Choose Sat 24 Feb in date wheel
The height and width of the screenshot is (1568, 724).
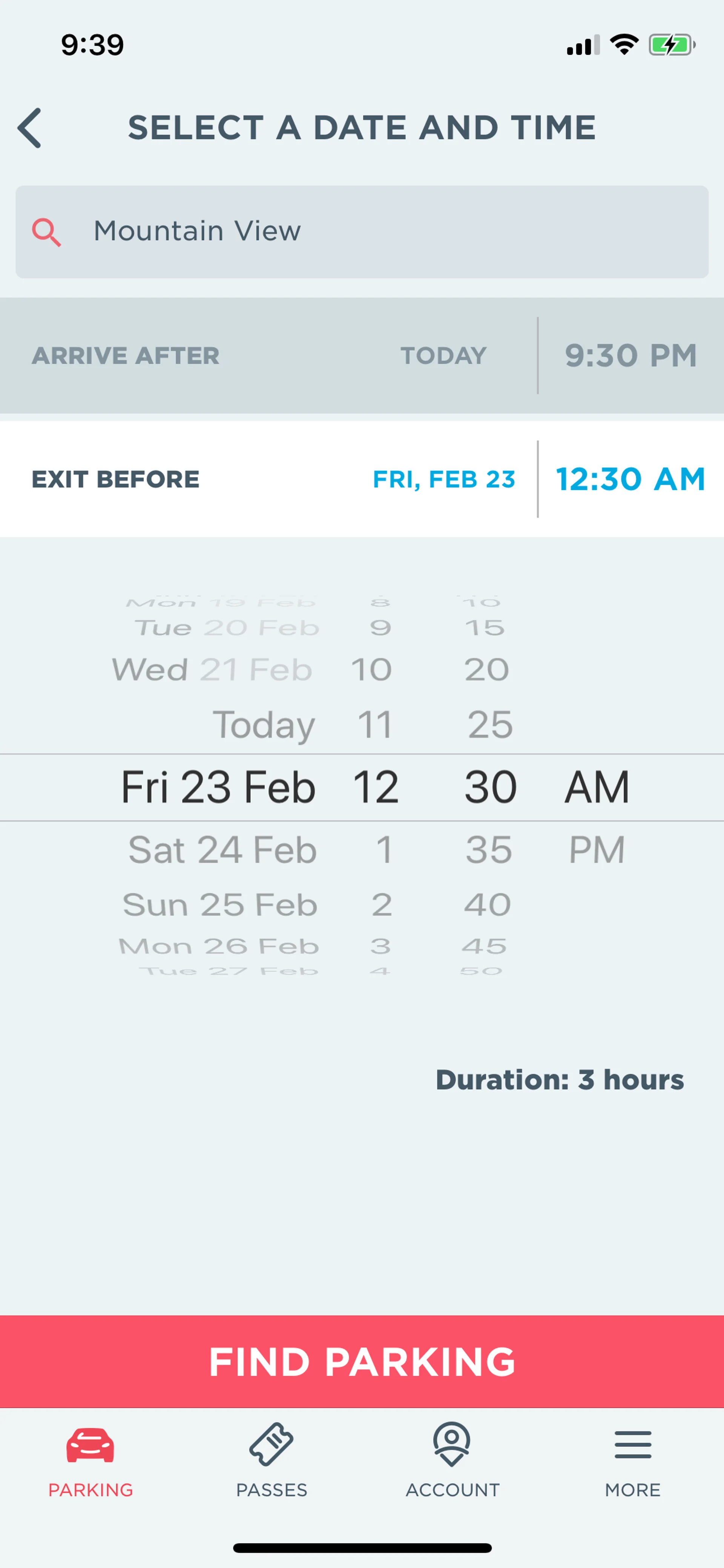[223, 850]
